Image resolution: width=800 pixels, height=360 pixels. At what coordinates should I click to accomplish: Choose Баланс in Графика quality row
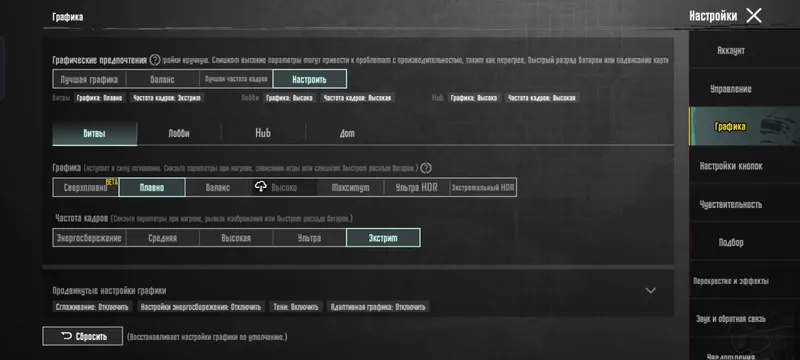(218, 187)
